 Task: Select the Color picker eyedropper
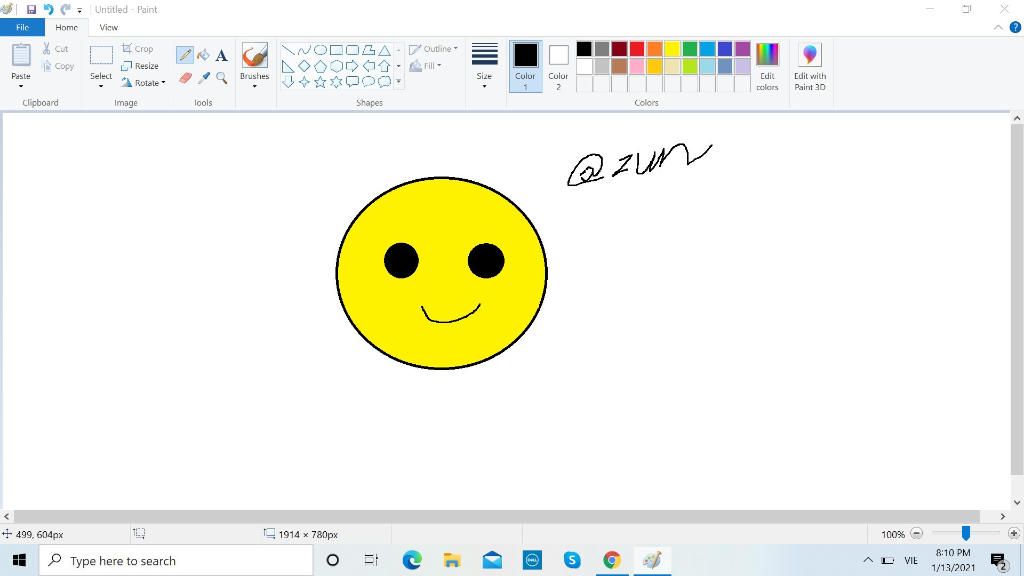point(203,78)
